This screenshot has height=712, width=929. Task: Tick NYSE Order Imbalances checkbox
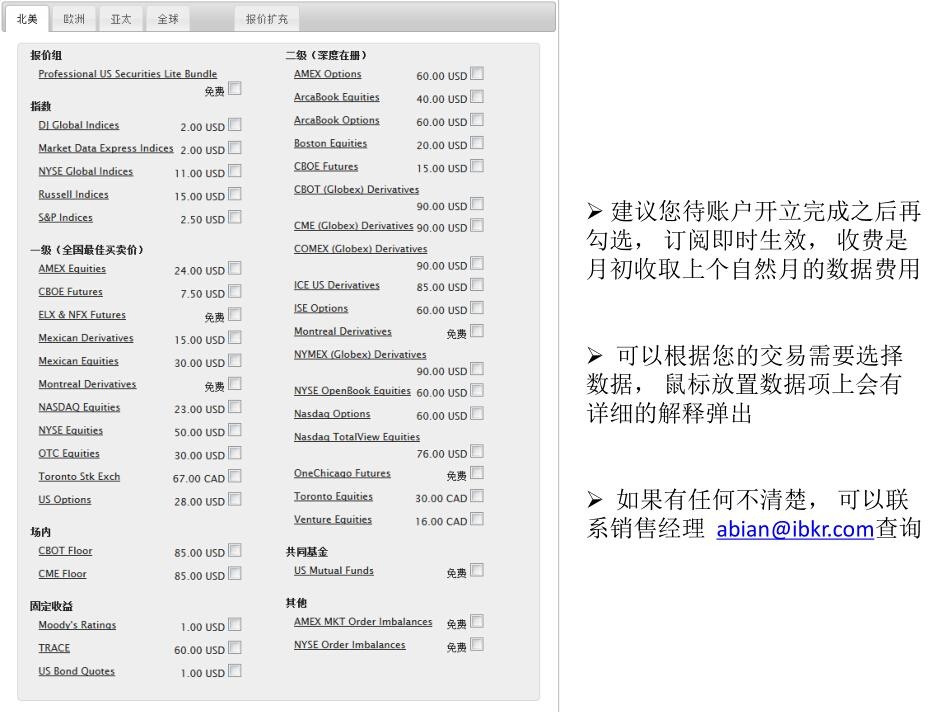click(477, 643)
